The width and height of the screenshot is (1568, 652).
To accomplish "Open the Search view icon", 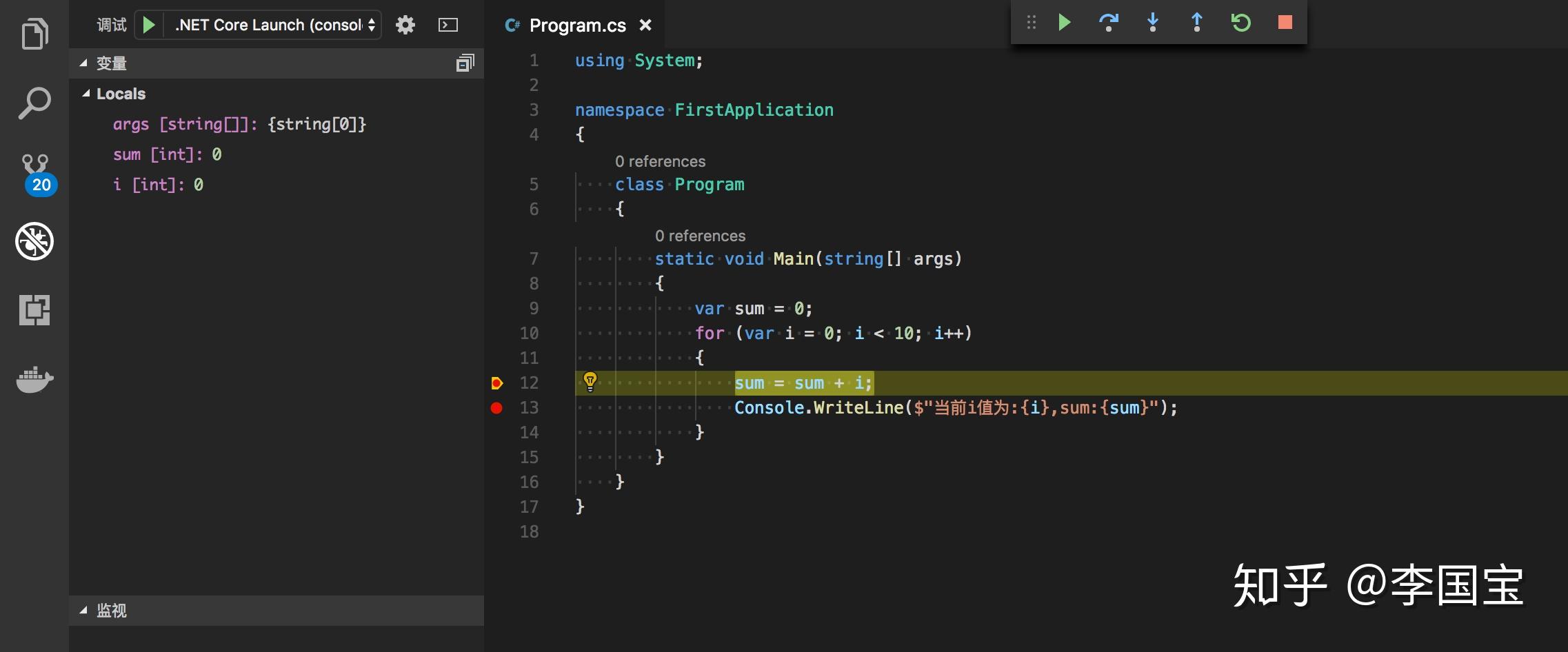I will (x=34, y=103).
